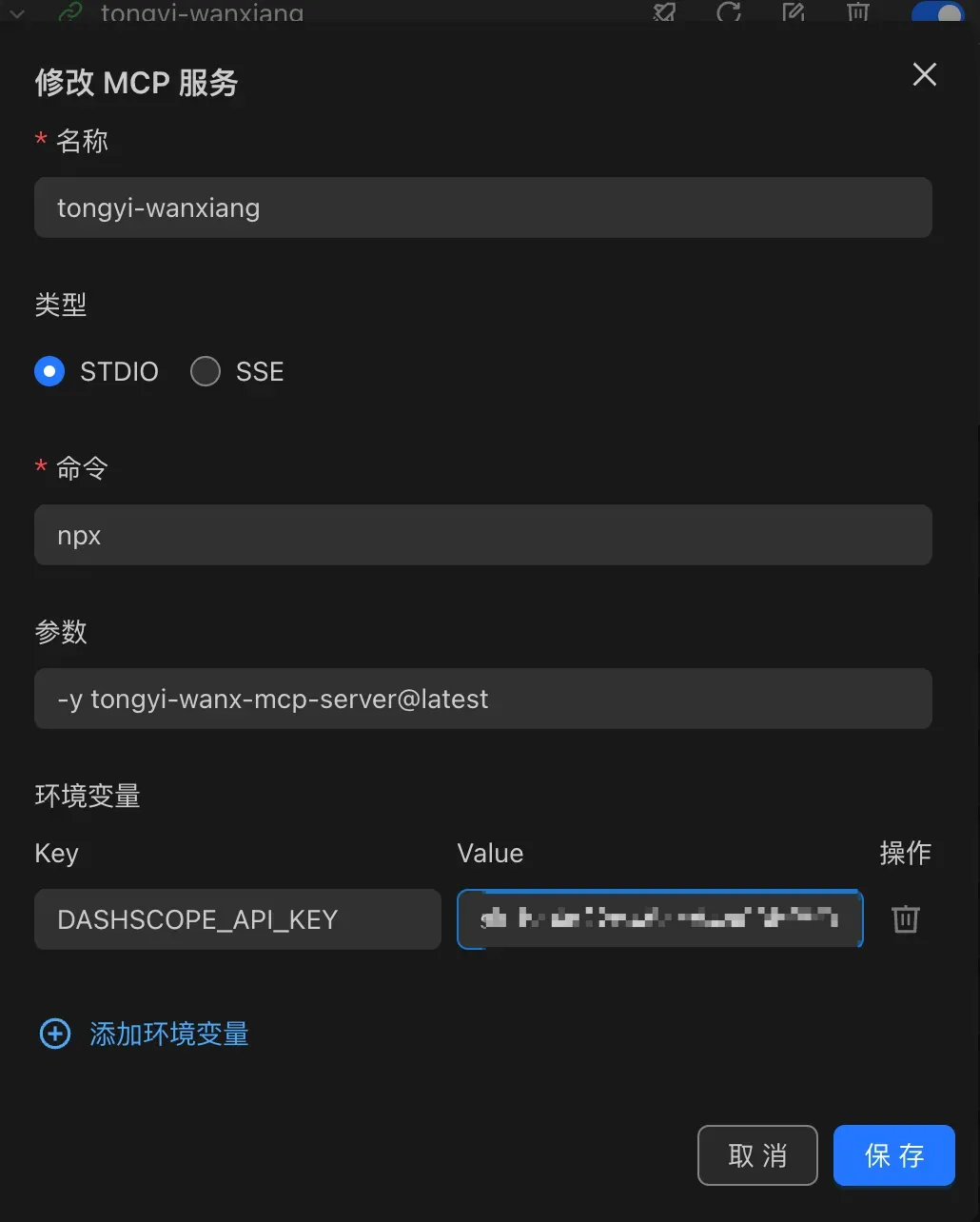Click the refresh icon in top row
This screenshot has width=980, height=1222.
click(729, 11)
